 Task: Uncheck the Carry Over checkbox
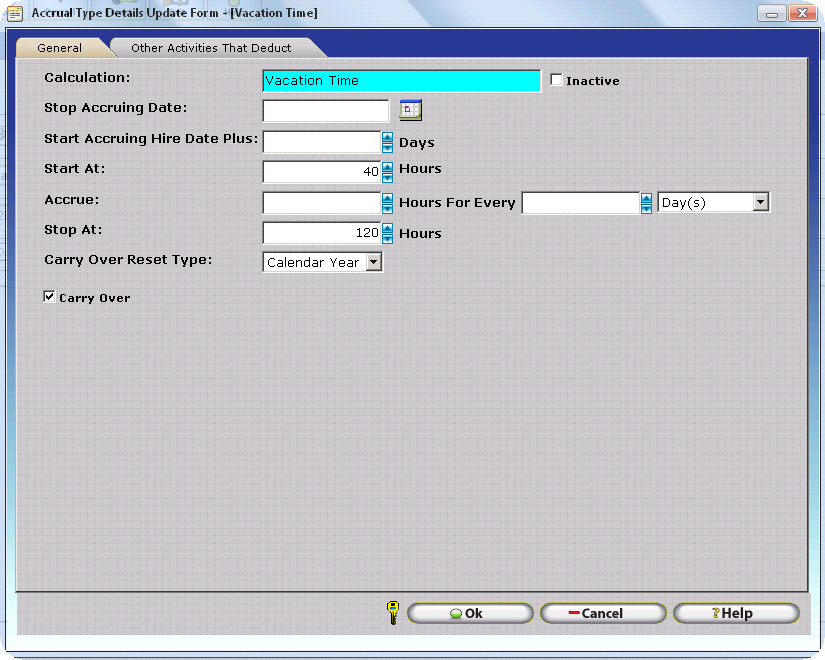pyautogui.click(x=50, y=297)
